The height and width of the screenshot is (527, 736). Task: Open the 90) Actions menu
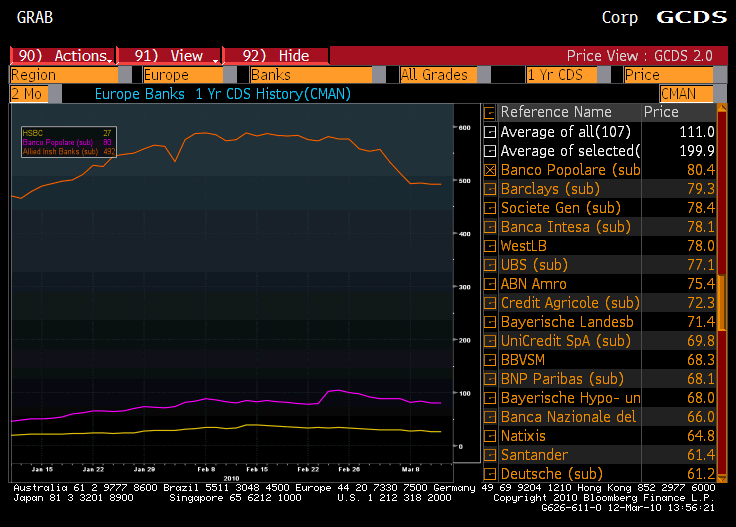(x=63, y=56)
